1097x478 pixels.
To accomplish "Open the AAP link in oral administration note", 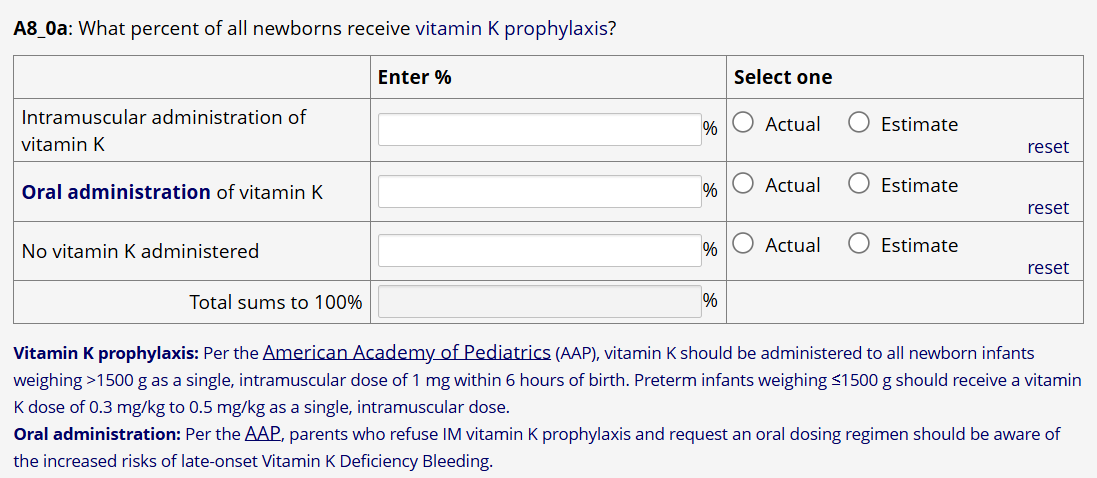I will pyautogui.click(x=263, y=434).
